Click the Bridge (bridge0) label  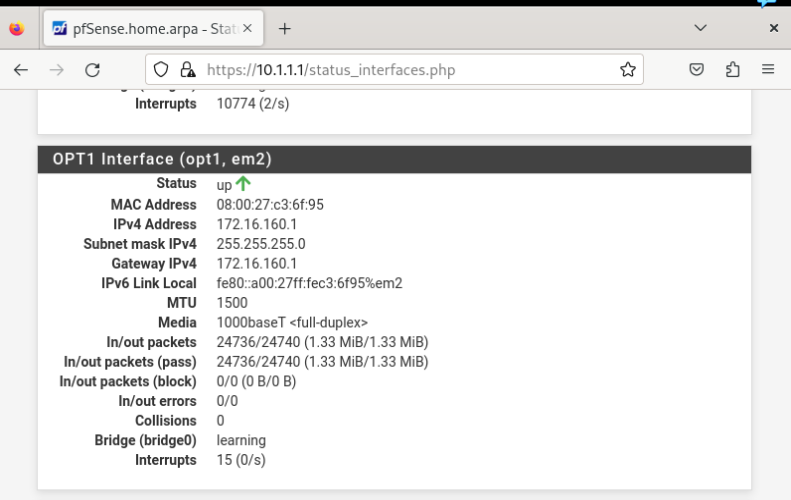(x=145, y=441)
